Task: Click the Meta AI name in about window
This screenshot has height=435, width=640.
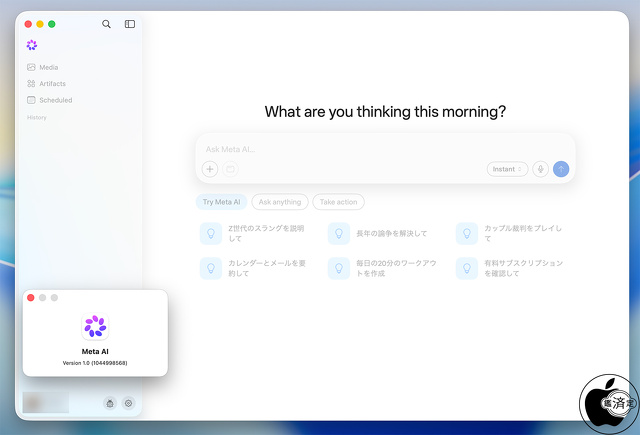Action: click(x=95, y=351)
